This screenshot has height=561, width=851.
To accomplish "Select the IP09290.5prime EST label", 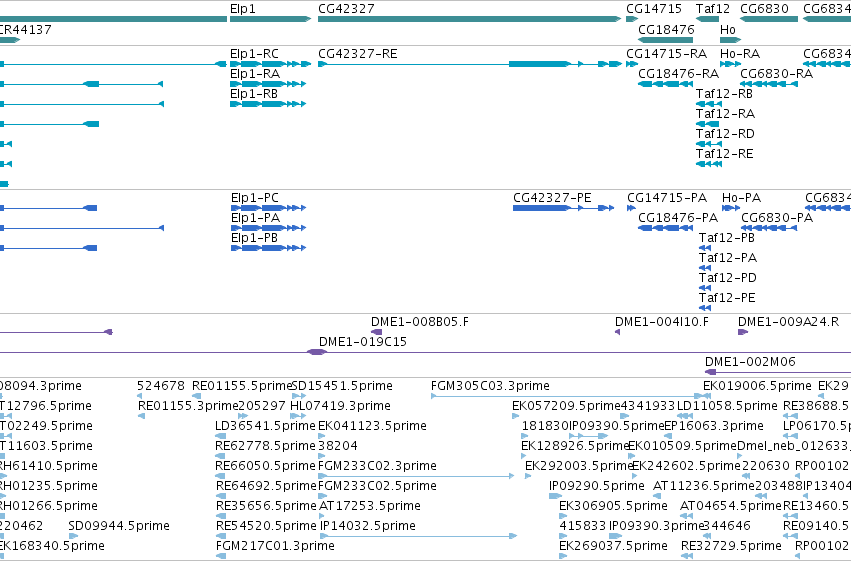I will point(597,487).
